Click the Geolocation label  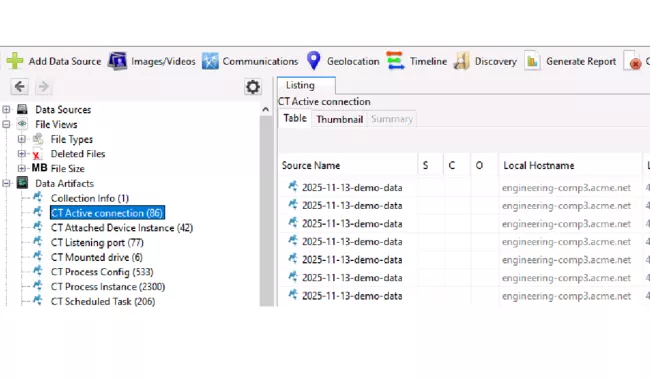[x=353, y=61]
